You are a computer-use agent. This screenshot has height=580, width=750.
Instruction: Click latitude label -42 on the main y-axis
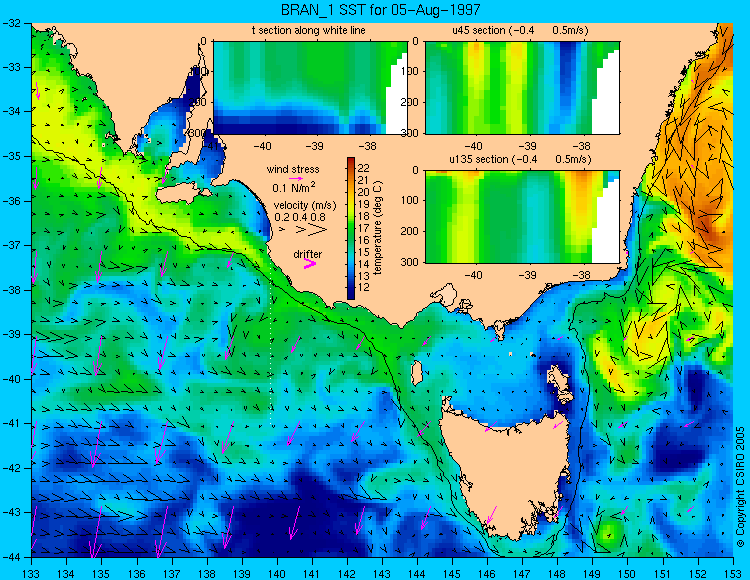point(12,468)
